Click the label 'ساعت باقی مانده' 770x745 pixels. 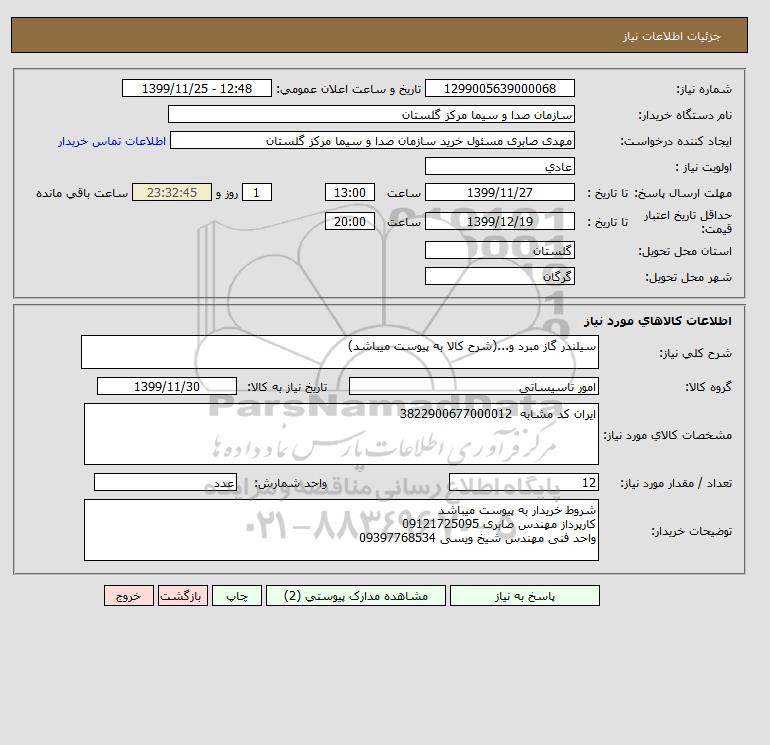(82, 193)
